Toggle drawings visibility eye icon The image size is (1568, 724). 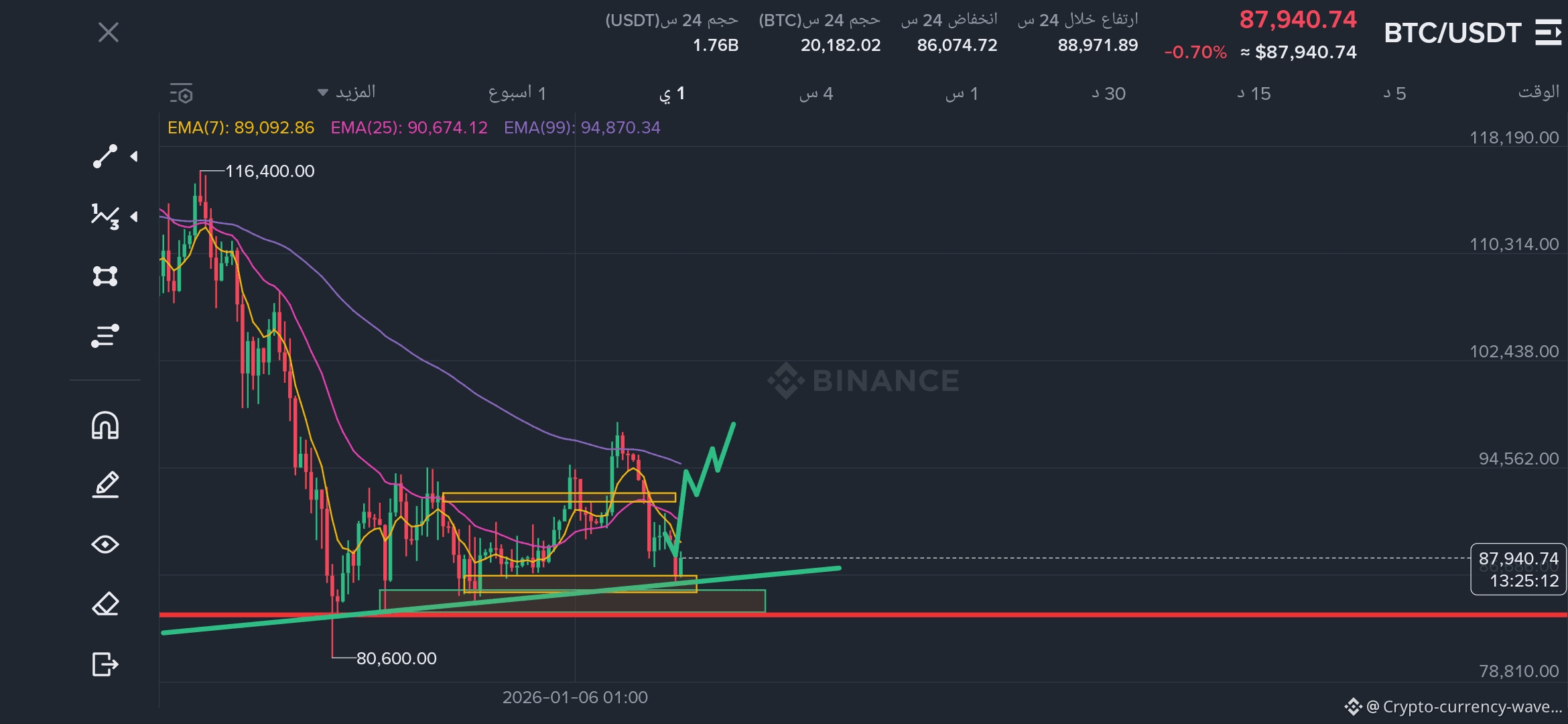pyautogui.click(x=105, y=544)
